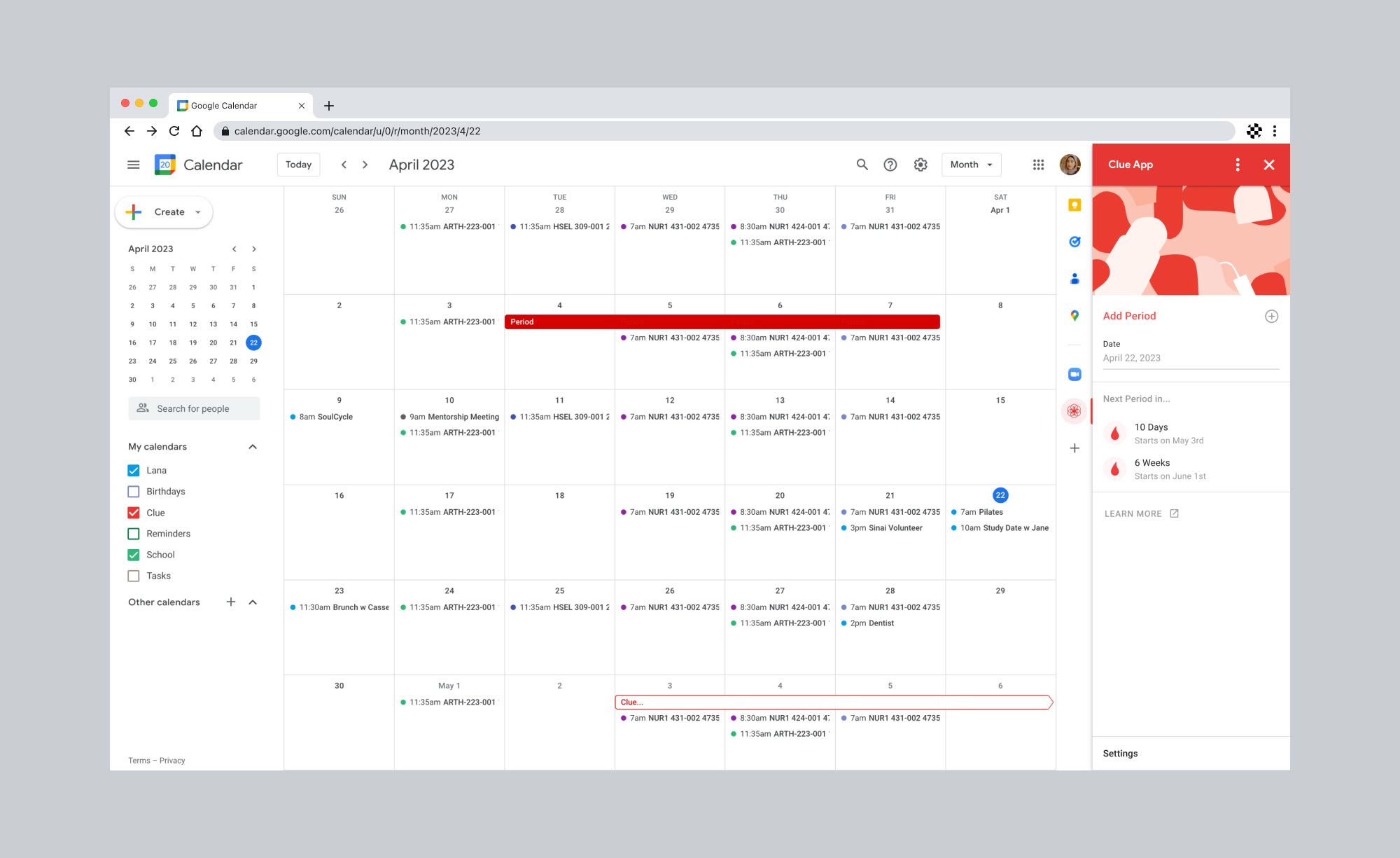Click the search magnifier icon
The image size is (1400, 858).
tap(862, 165)
